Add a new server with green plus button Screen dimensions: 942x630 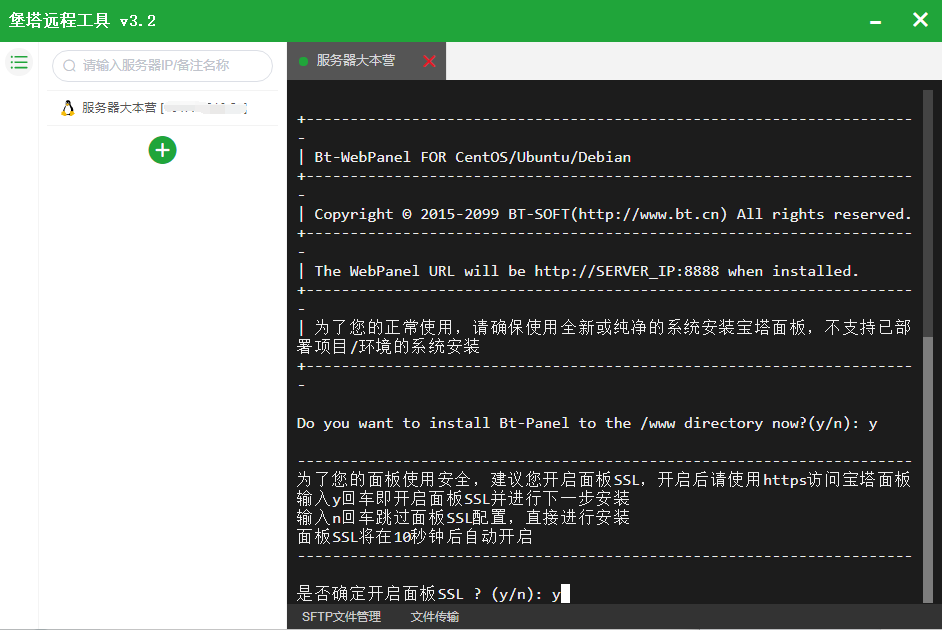(162, 150)
